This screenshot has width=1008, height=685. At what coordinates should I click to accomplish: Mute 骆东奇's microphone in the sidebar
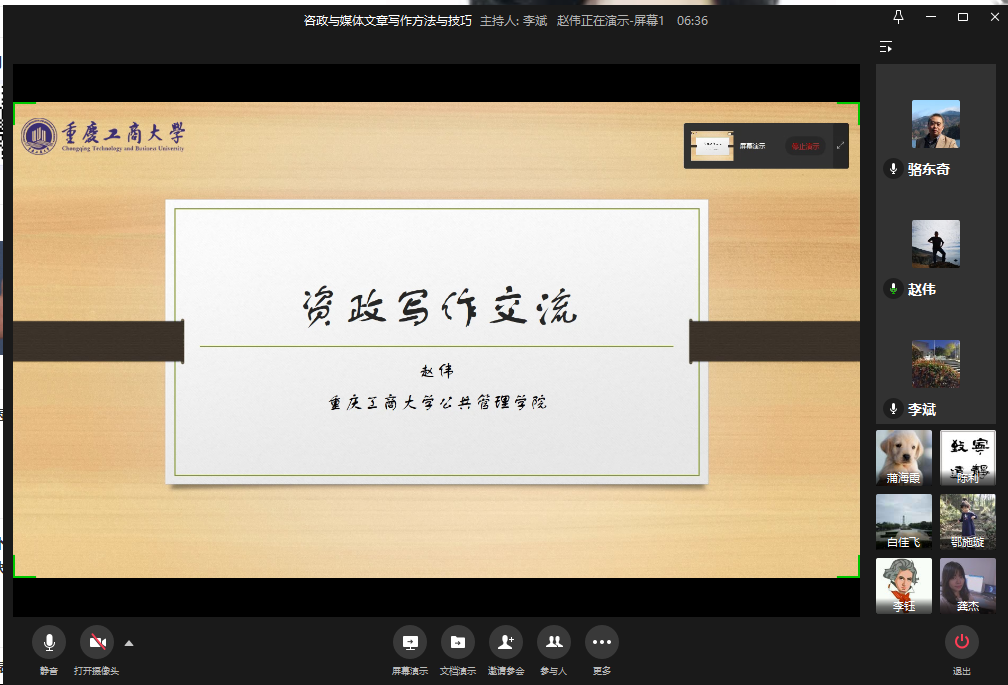pyautogui.click(x=893, y=169)
